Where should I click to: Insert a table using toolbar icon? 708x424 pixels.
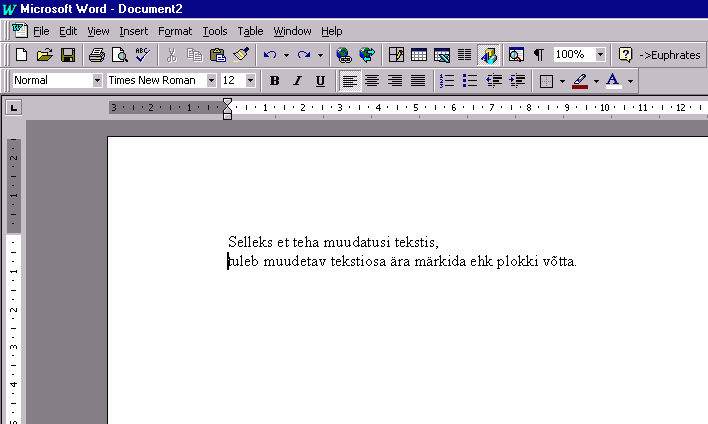[x=419, y=55]
